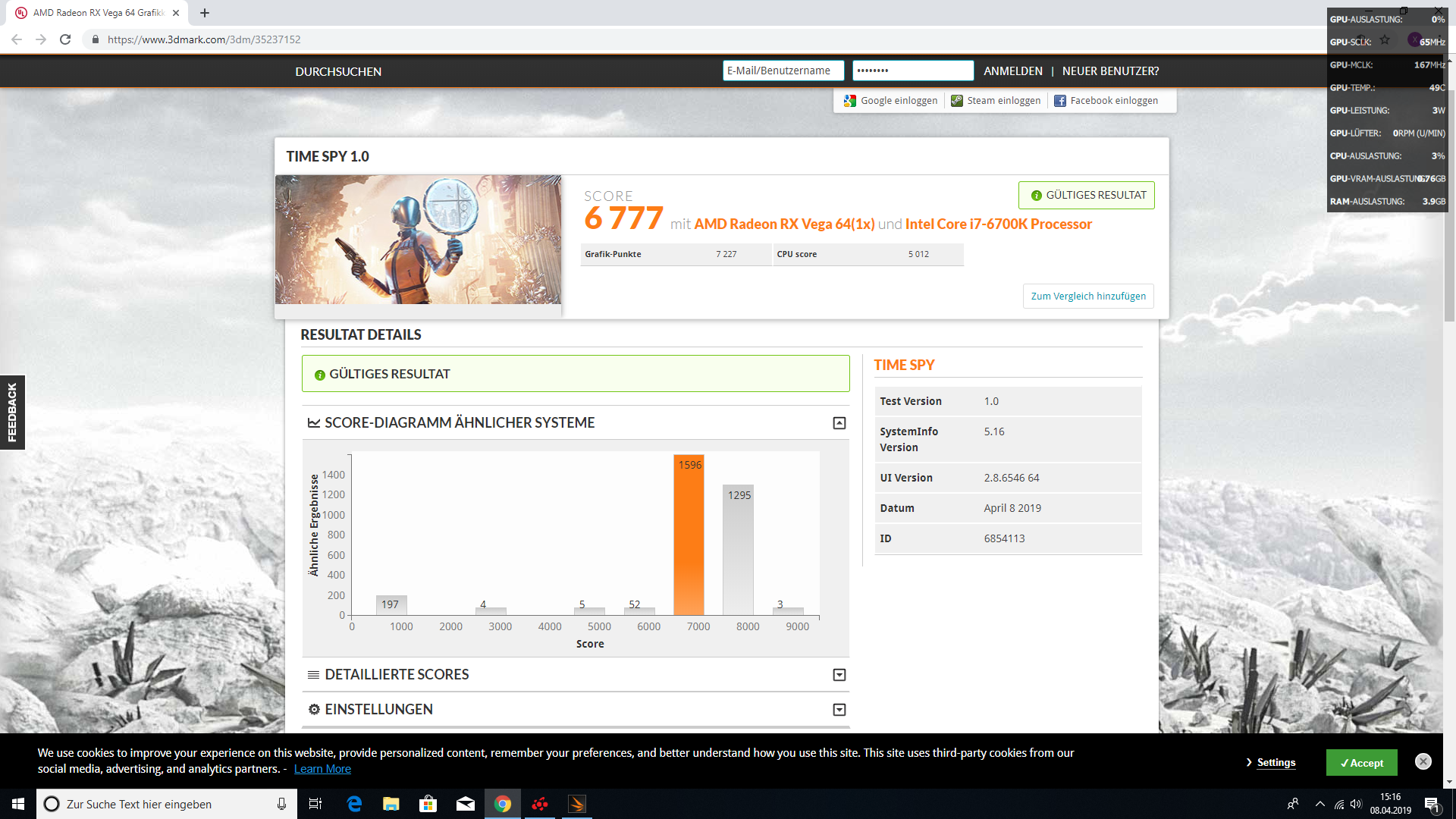The width and height of the screenshot is (1456, 819).
Task: Open the Intel Core i7-6700K Processor link
Action: pos(999,224)
